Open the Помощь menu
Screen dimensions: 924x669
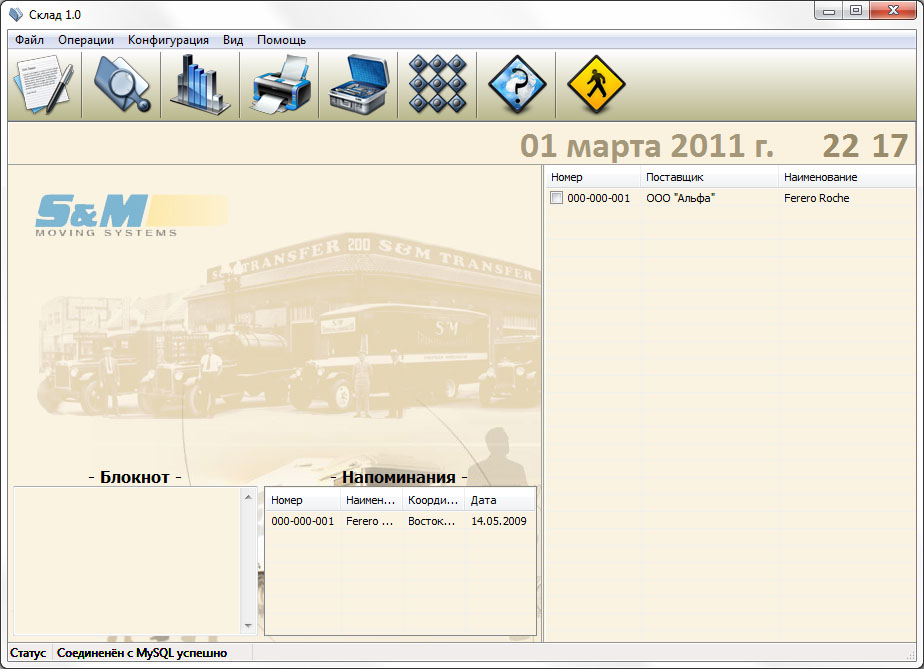(281, 40)
